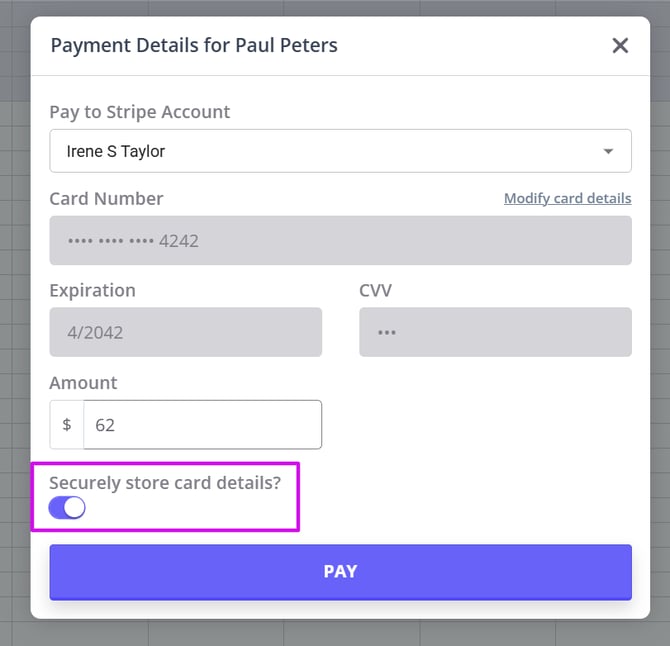The width and height of the screenshot is (670, 646).
Task: Select the Expiration field showing 4/2042
Action: point(185,333)
